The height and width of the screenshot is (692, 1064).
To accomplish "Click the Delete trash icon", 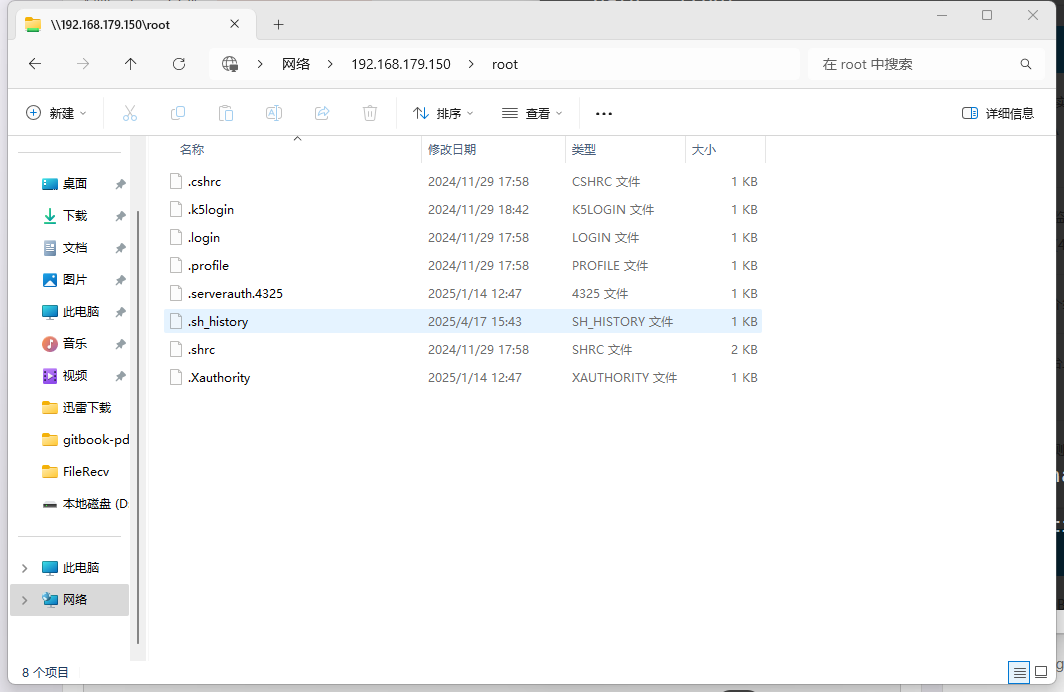I will [x=370, y=113].
